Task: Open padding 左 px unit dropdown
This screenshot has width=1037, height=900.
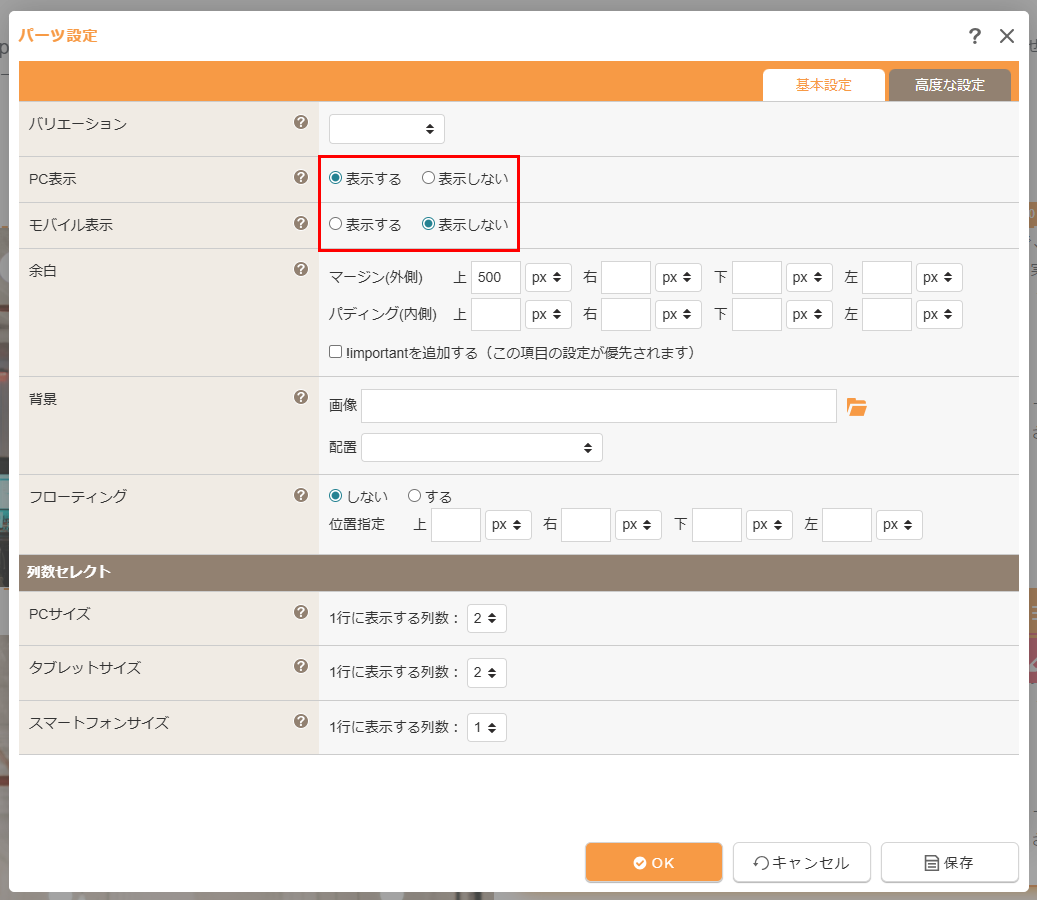Action: click(939, 314)
